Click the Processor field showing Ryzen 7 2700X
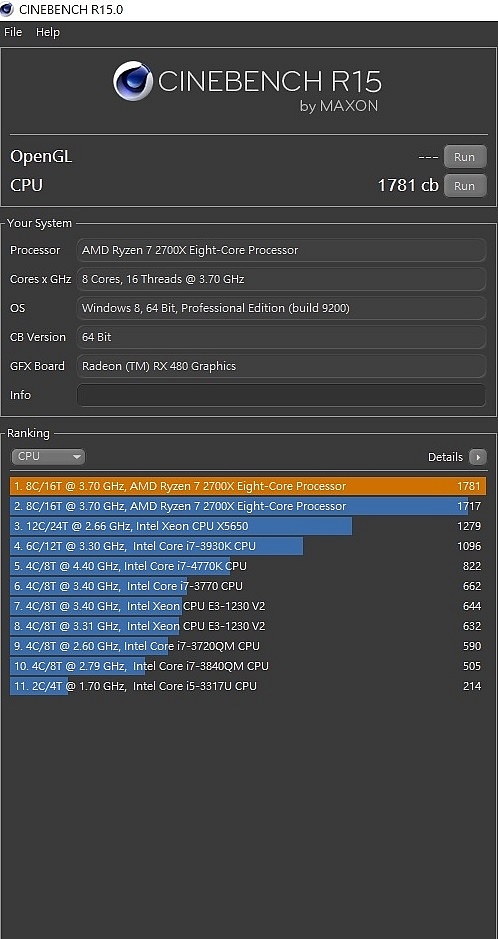 (x=281, y=250)
